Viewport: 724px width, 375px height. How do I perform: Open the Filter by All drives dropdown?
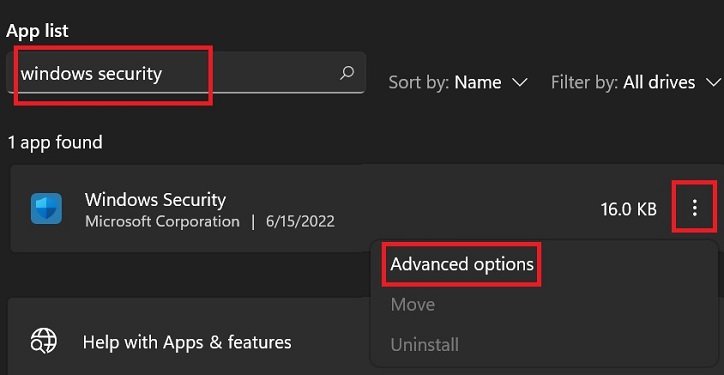click(x=635, y=83)
